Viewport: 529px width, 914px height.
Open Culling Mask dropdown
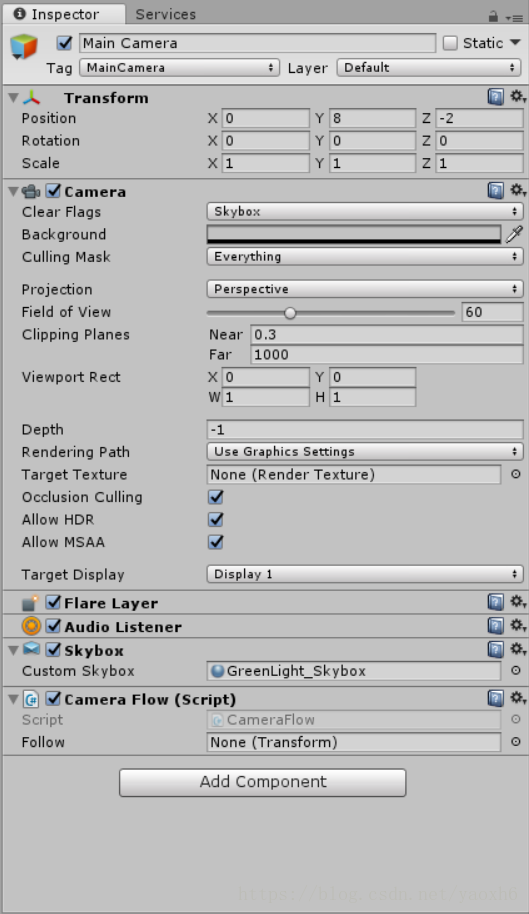(x=365, y=256)
